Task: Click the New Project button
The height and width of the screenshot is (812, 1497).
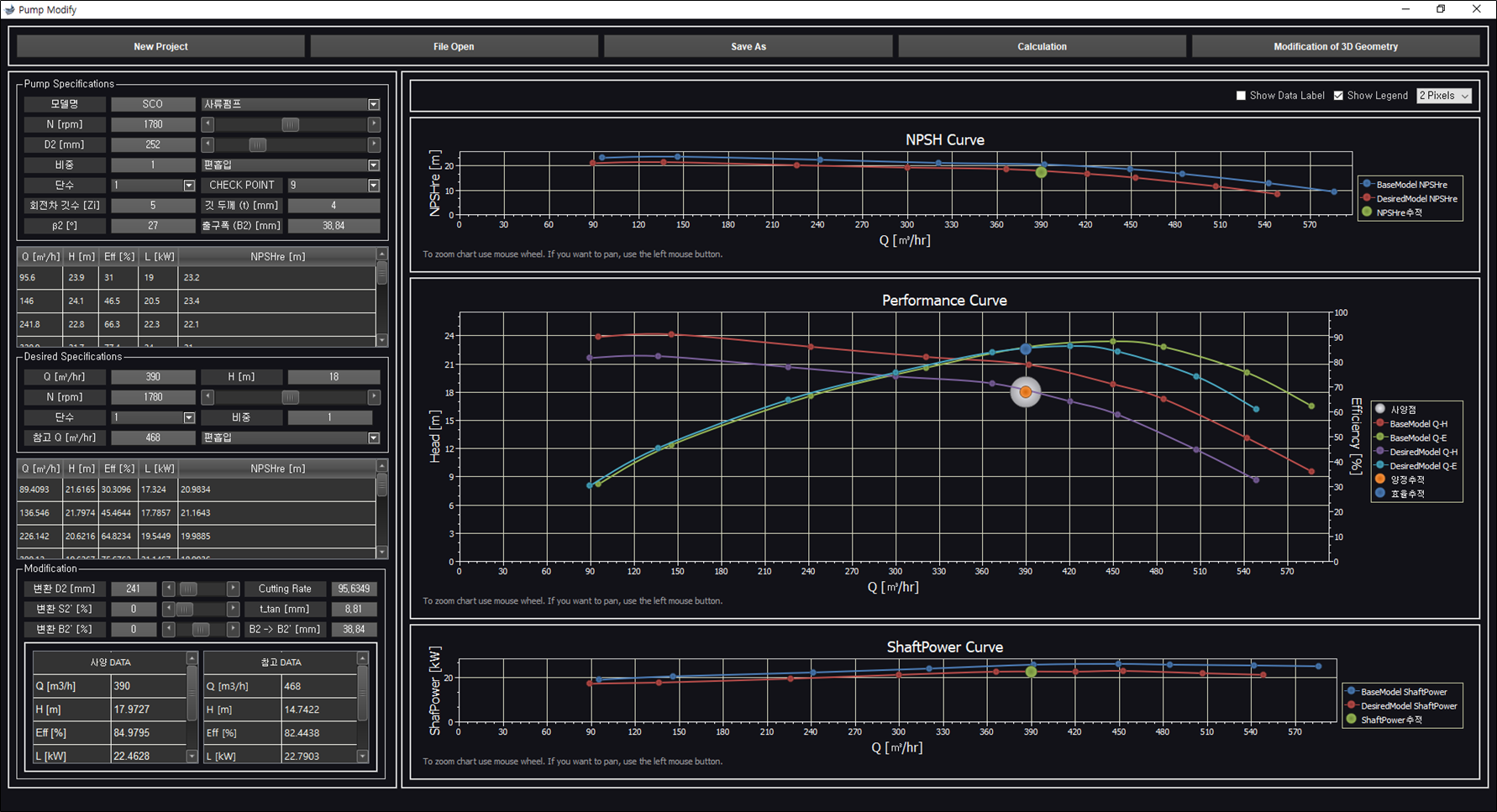Action: (160, 46)
